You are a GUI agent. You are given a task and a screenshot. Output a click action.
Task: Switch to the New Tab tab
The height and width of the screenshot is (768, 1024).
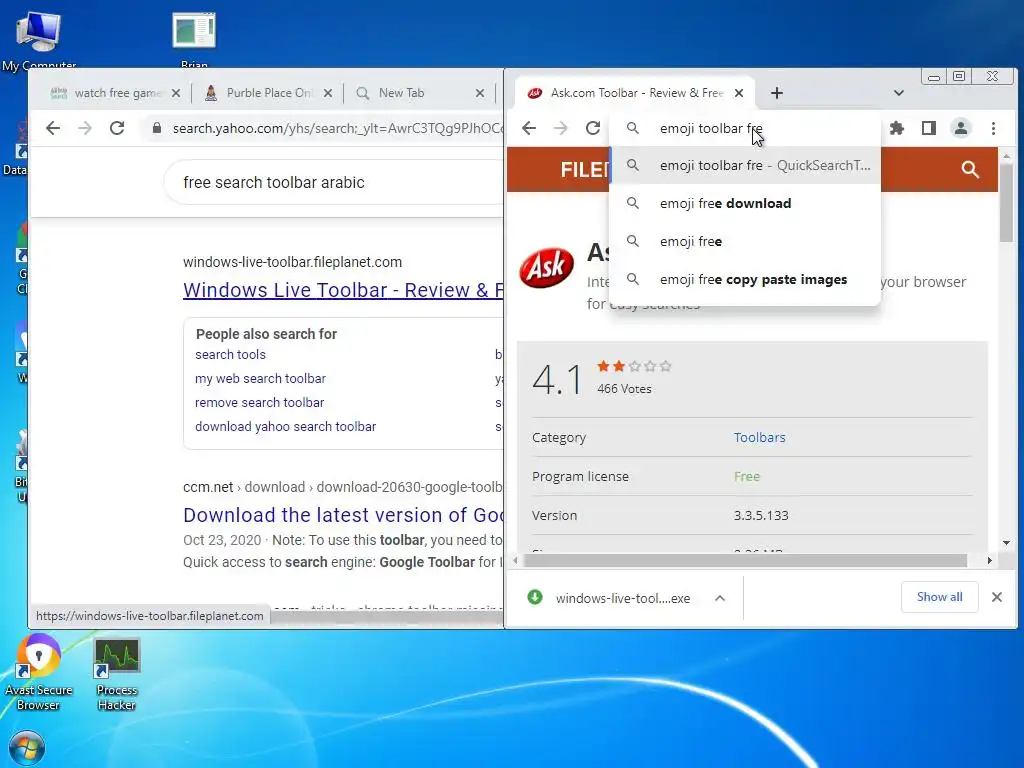point(420,93)
